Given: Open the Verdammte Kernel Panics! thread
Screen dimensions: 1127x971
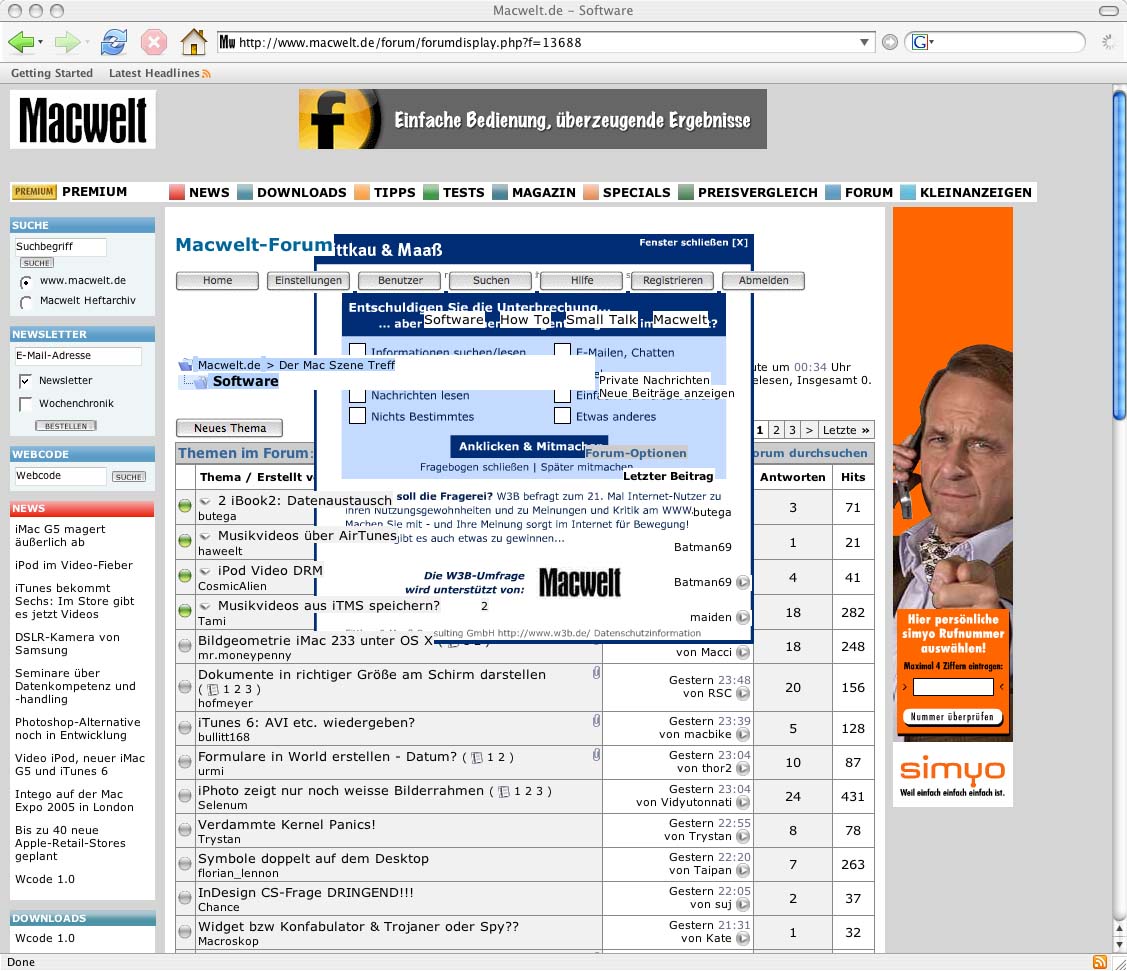Looking at the screenshot, I should pos(287,825).
